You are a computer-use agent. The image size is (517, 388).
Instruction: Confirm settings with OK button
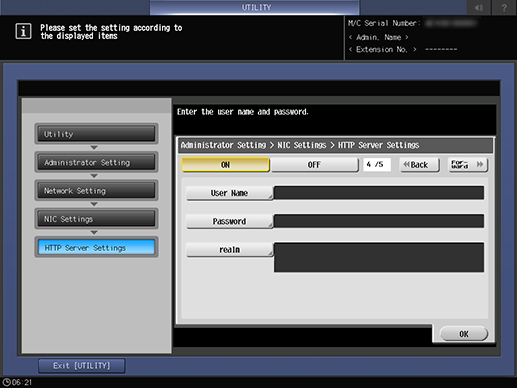(464, 334)
